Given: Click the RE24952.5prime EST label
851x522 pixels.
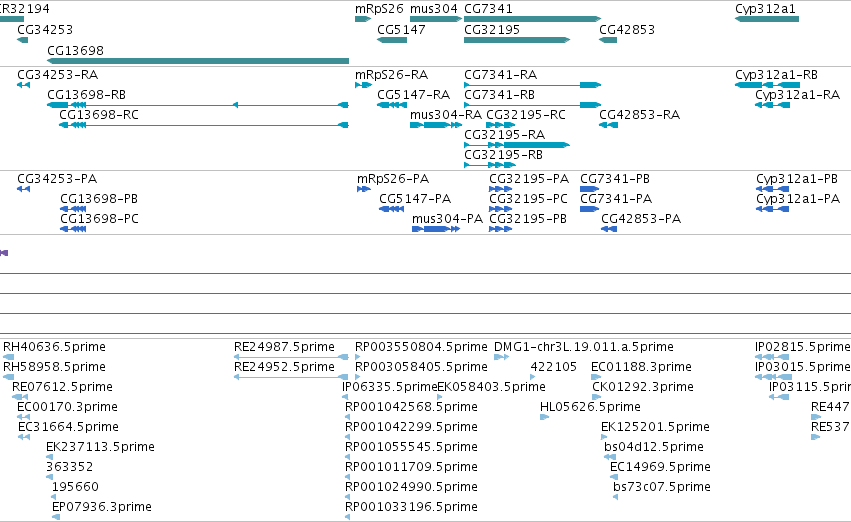Looking at the screenshot, I should coord(284,367).
